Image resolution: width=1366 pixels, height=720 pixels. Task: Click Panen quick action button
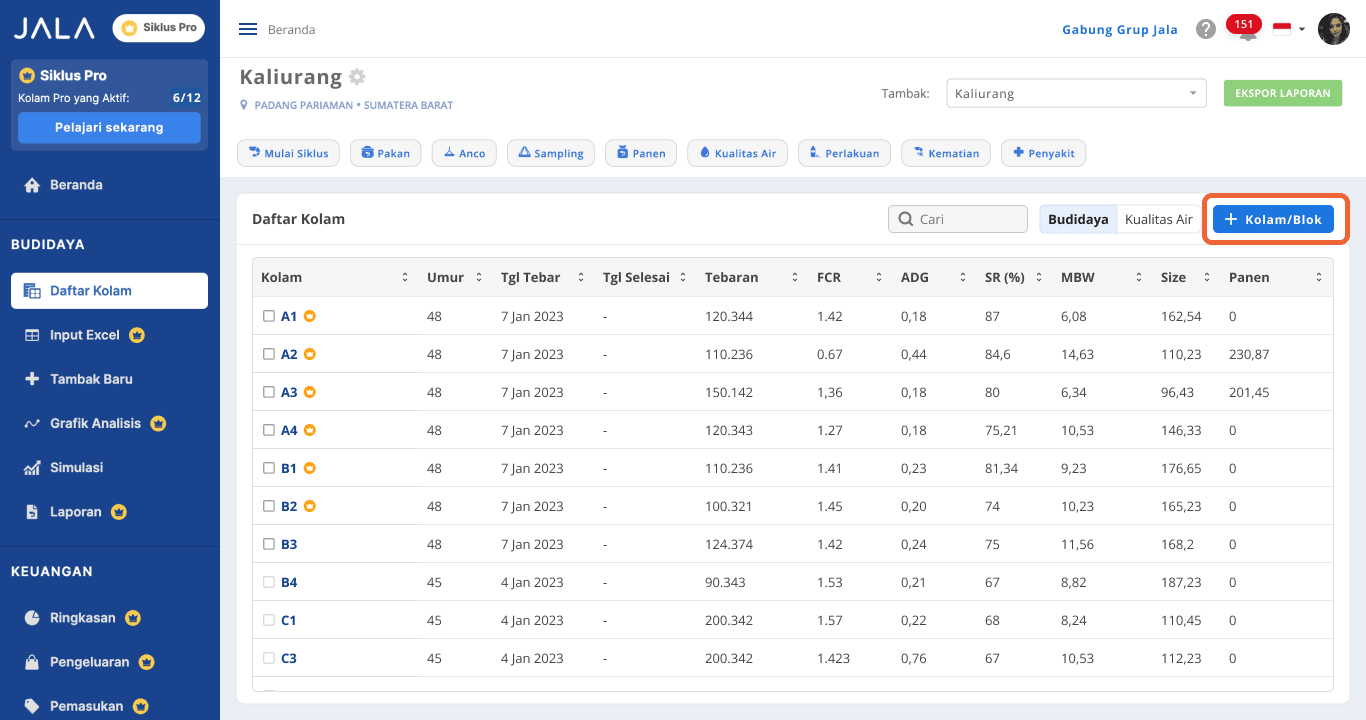pyautogui.click(x=641, y=153)
